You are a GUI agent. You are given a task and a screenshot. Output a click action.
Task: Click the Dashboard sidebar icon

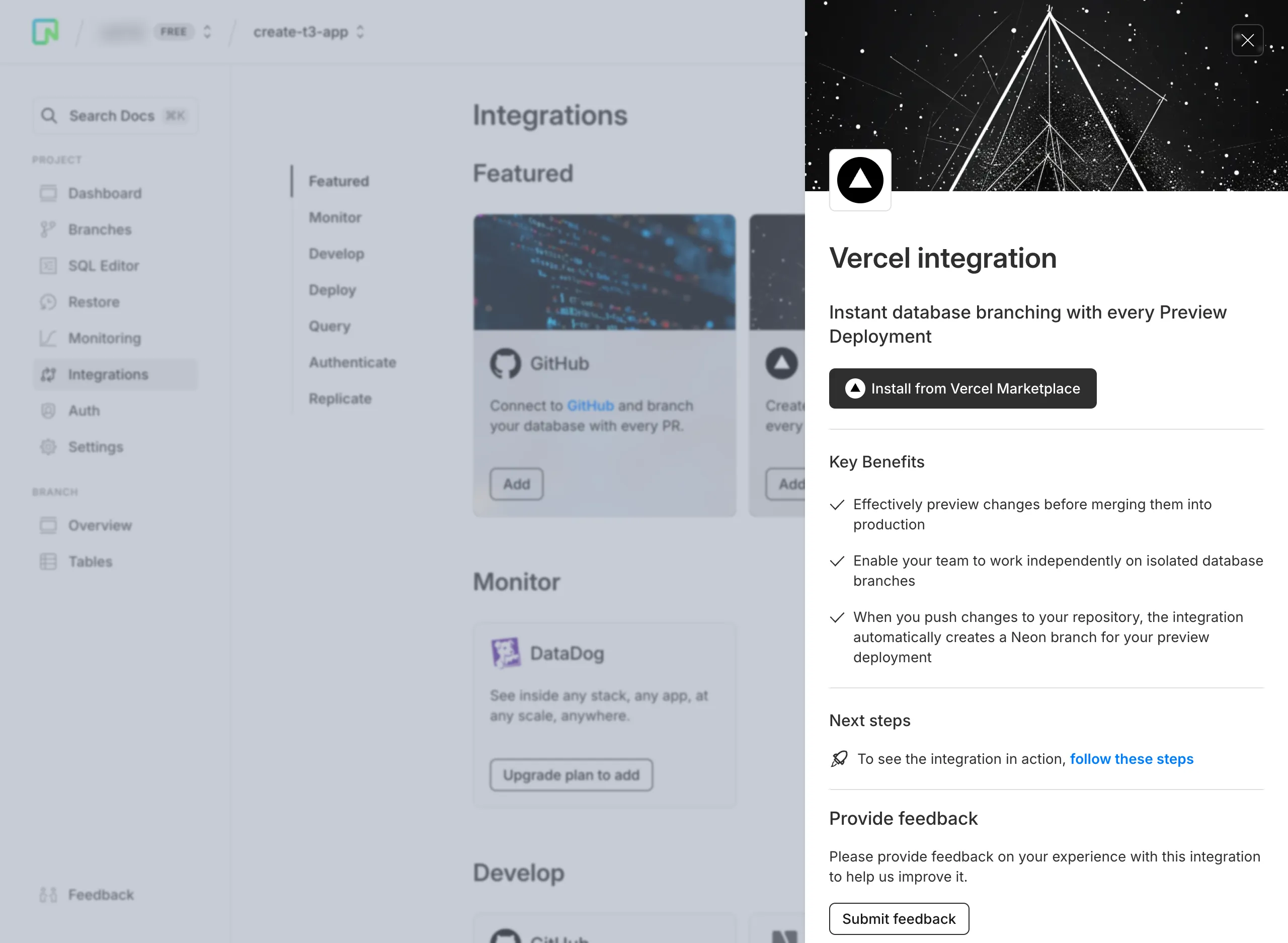pos(48,193)
